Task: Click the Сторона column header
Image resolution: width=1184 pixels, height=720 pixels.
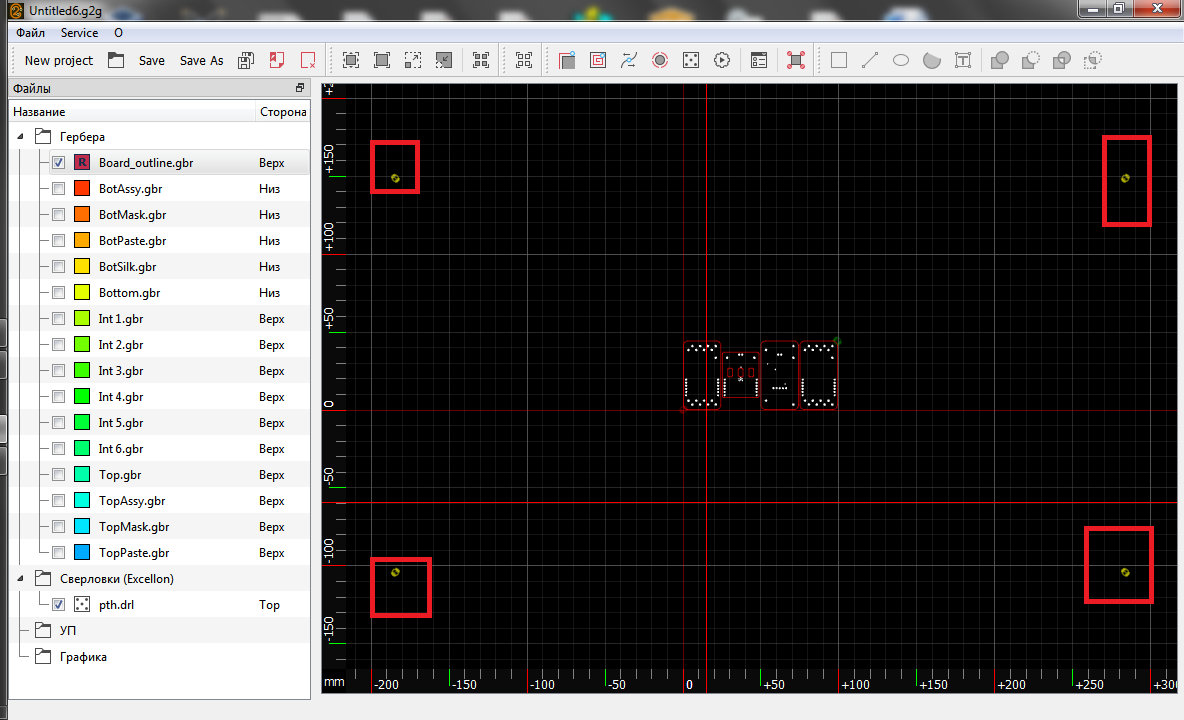Action: click(x=283, y=112)
